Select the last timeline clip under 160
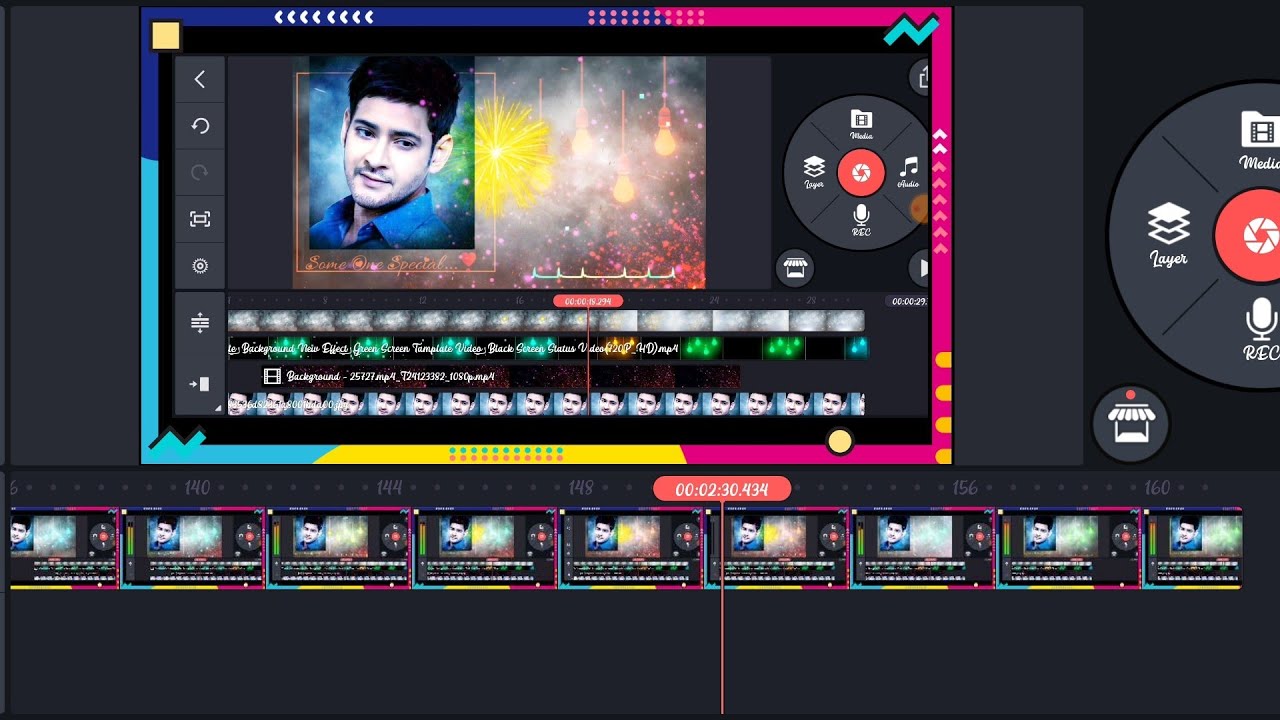 click(x=1192, y=548)
